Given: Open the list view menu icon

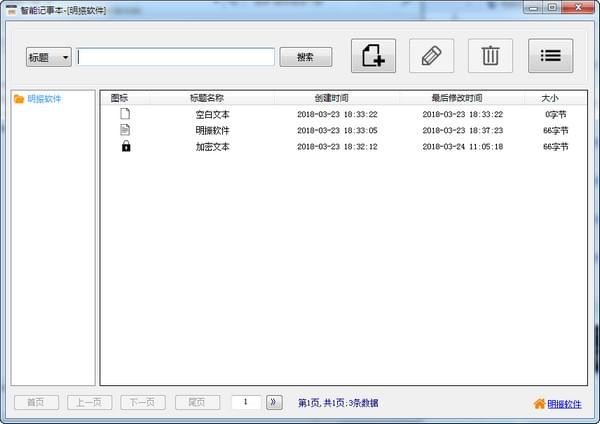Looking at the screenshot, I should (x=551, y=56).
